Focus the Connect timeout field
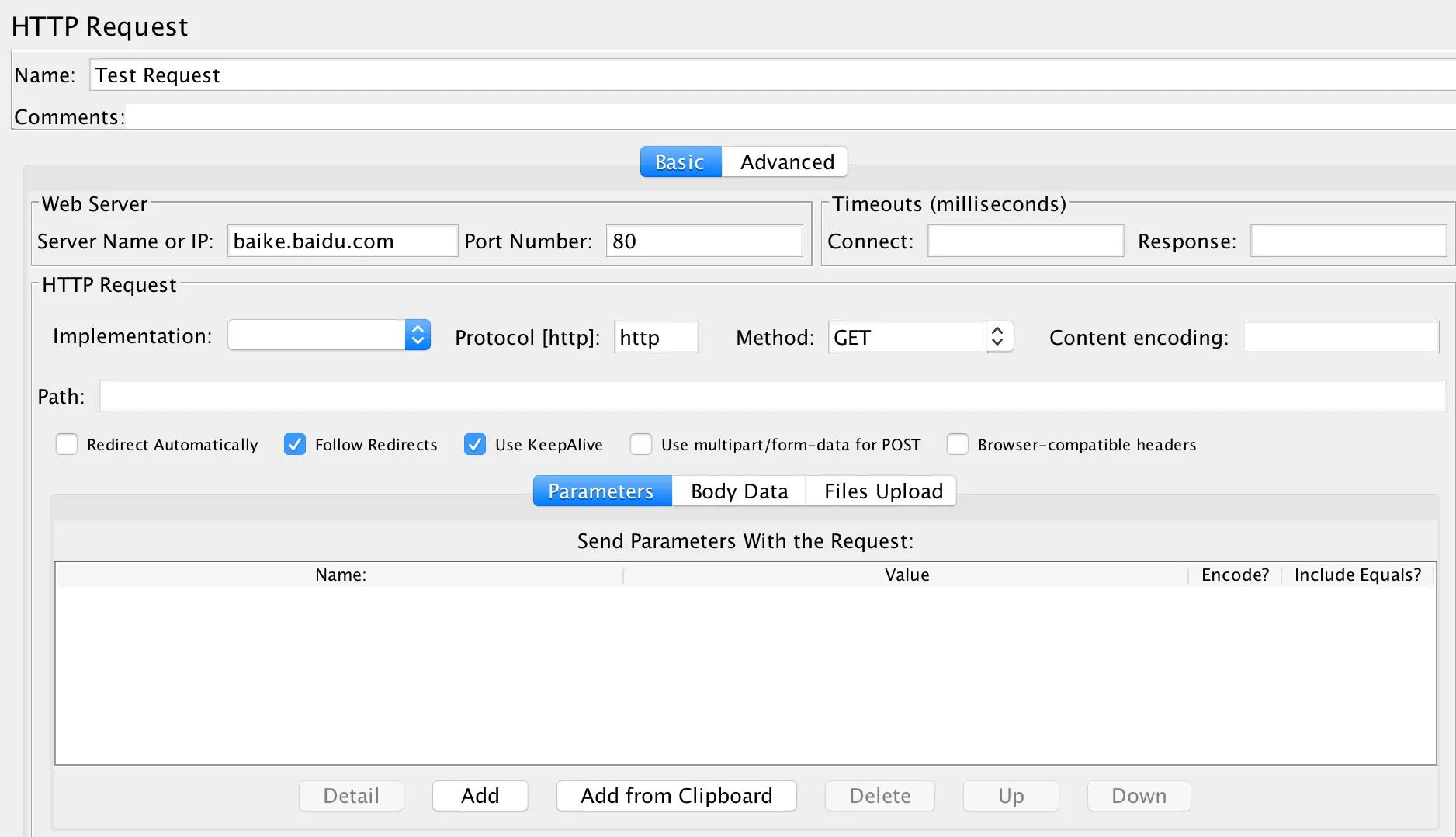Image resolution: width=1456 pixels, height=837 pixels. pos(1025,241)
